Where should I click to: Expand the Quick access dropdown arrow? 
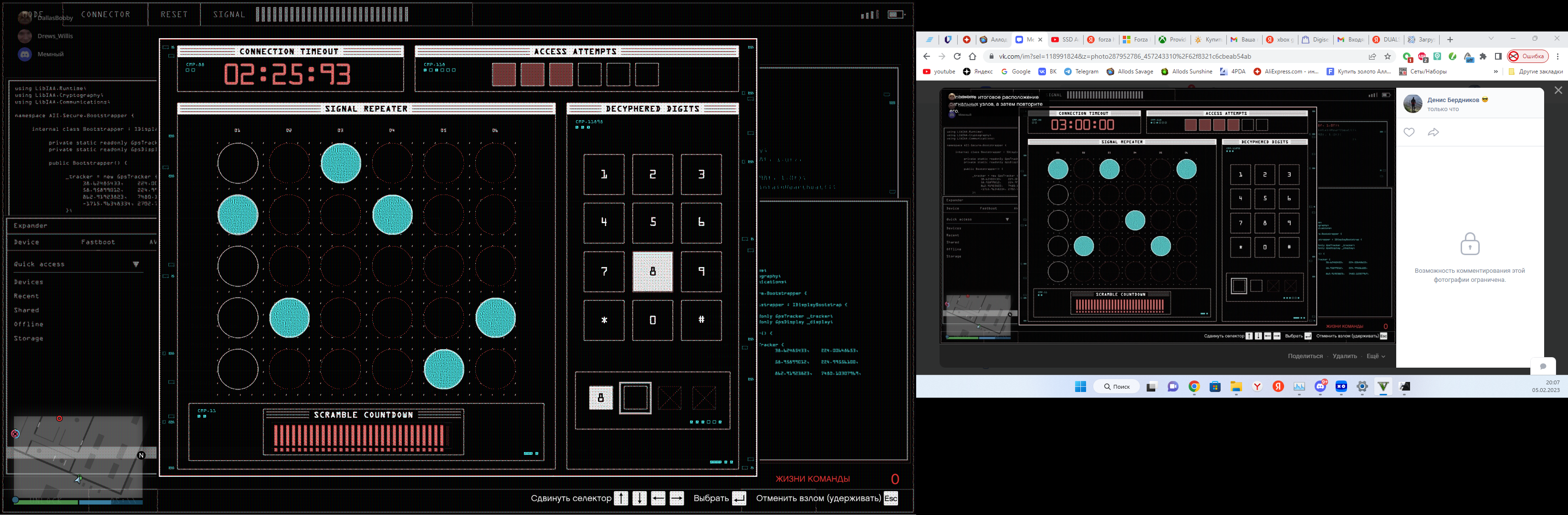136,265
